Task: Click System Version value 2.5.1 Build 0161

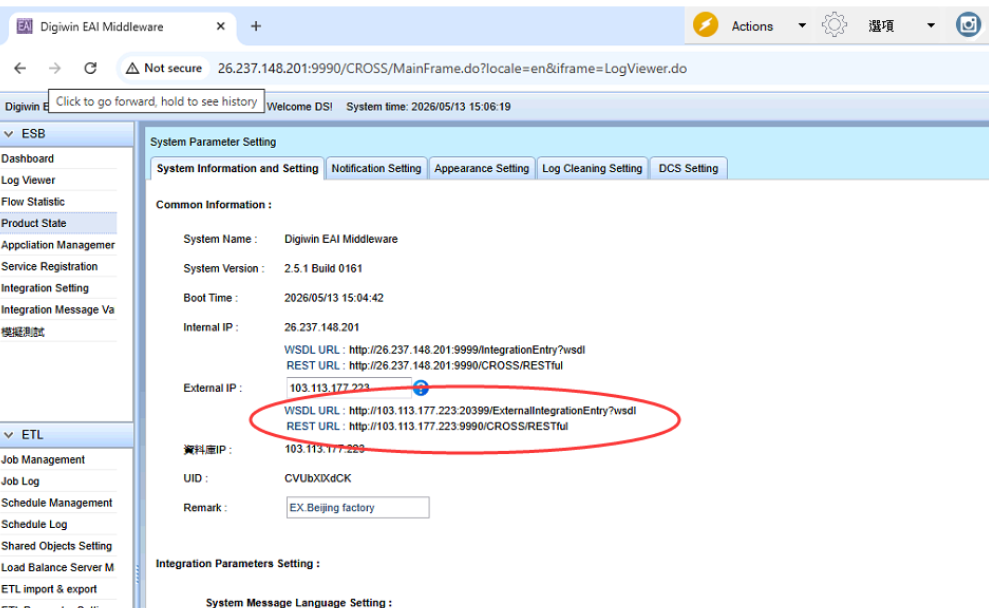Action: [323, 269]
